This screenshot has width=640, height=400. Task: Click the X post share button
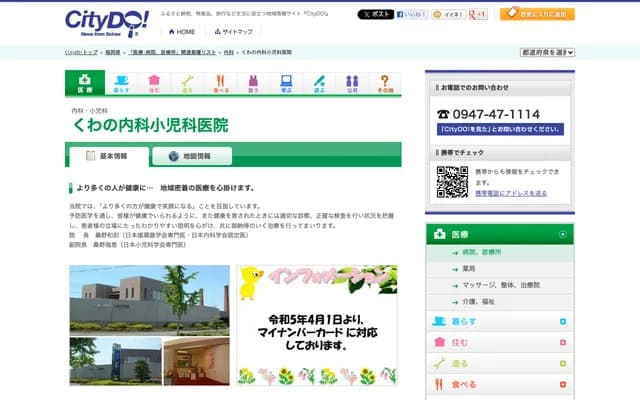point(376,14)
